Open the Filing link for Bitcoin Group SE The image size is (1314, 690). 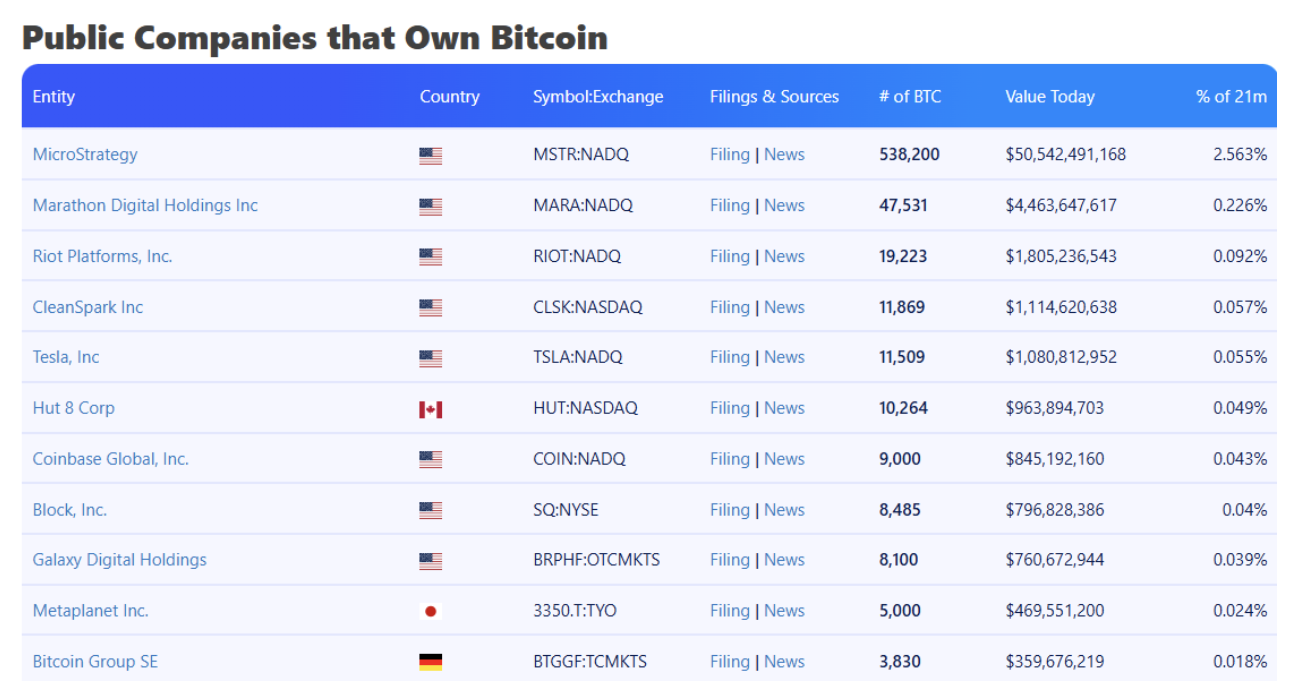(729, 661)
